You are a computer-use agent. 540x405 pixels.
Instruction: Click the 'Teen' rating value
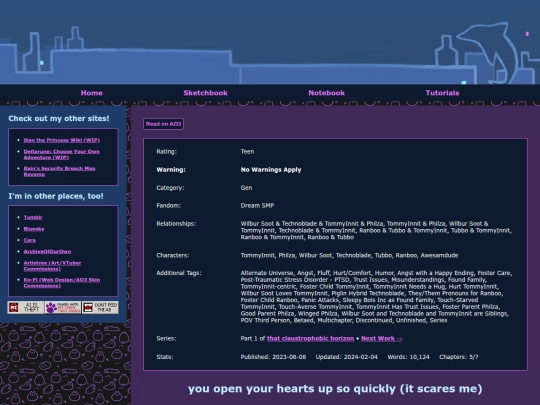[x=247, y=152]
